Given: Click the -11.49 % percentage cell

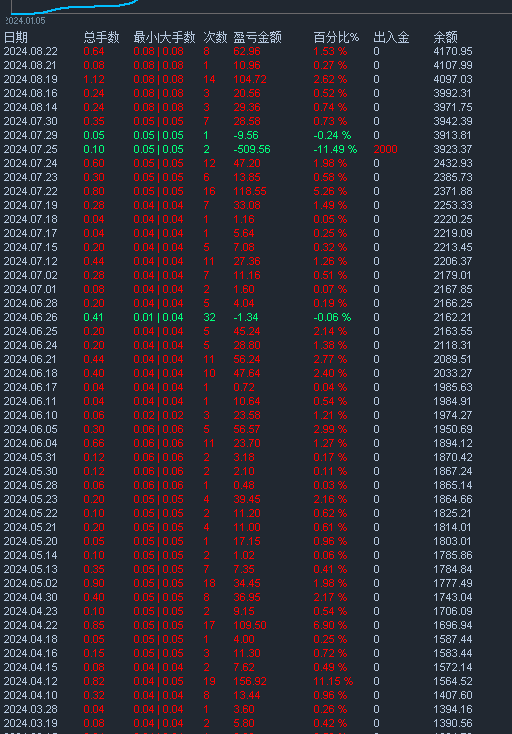Looking at the screenshot, I should (x=335, y=149).
